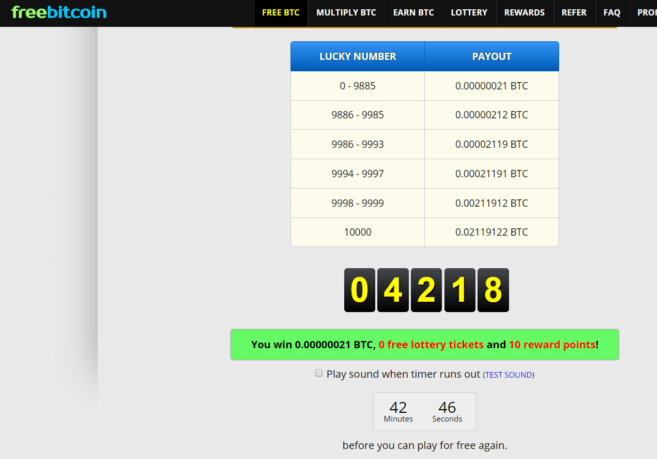
Task: Select the 9886 - 9985 range cell
Action: pos(357,115)
